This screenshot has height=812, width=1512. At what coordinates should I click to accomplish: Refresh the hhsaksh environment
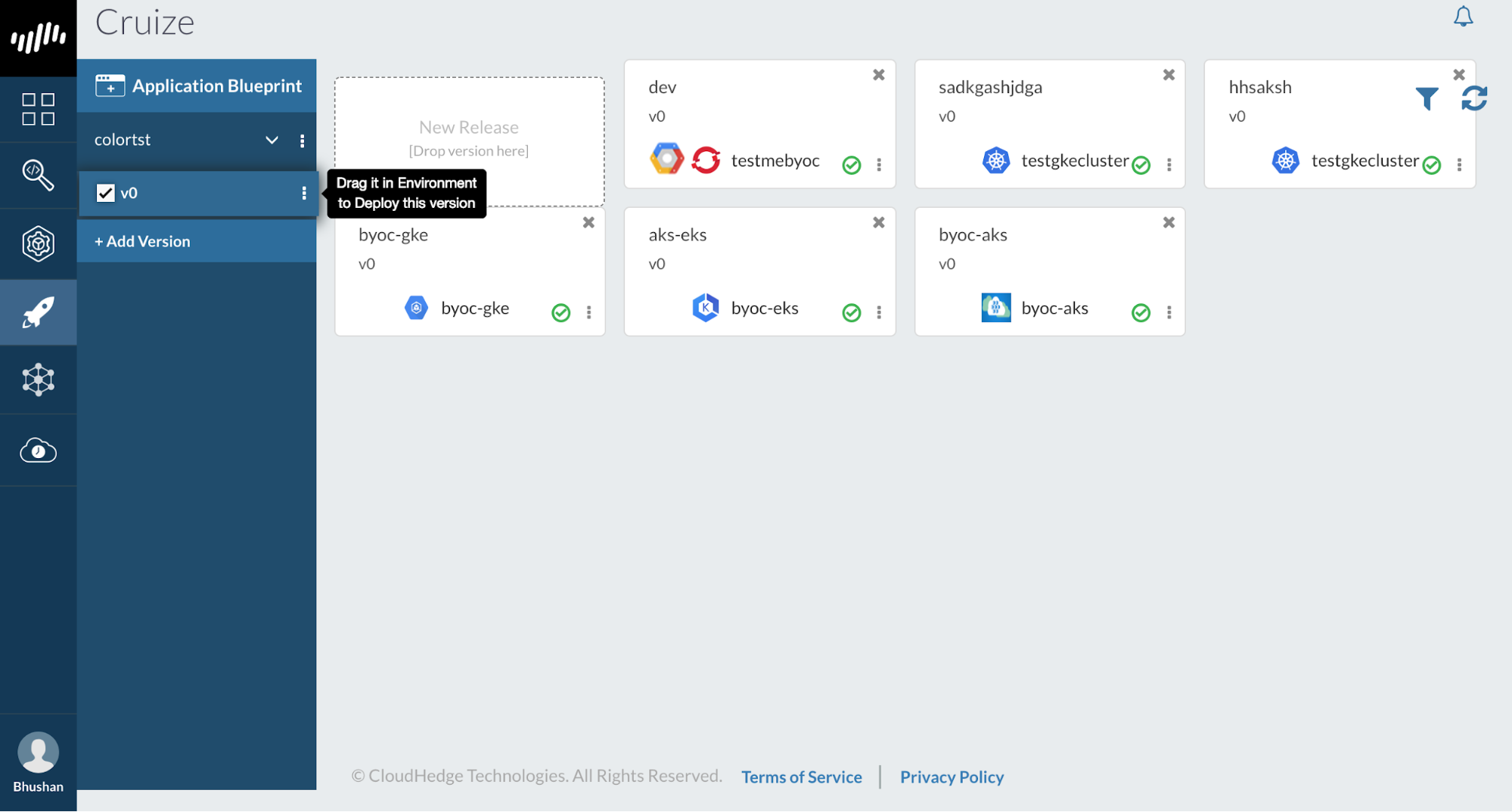pyautogui.click(x=1473, y=98)
